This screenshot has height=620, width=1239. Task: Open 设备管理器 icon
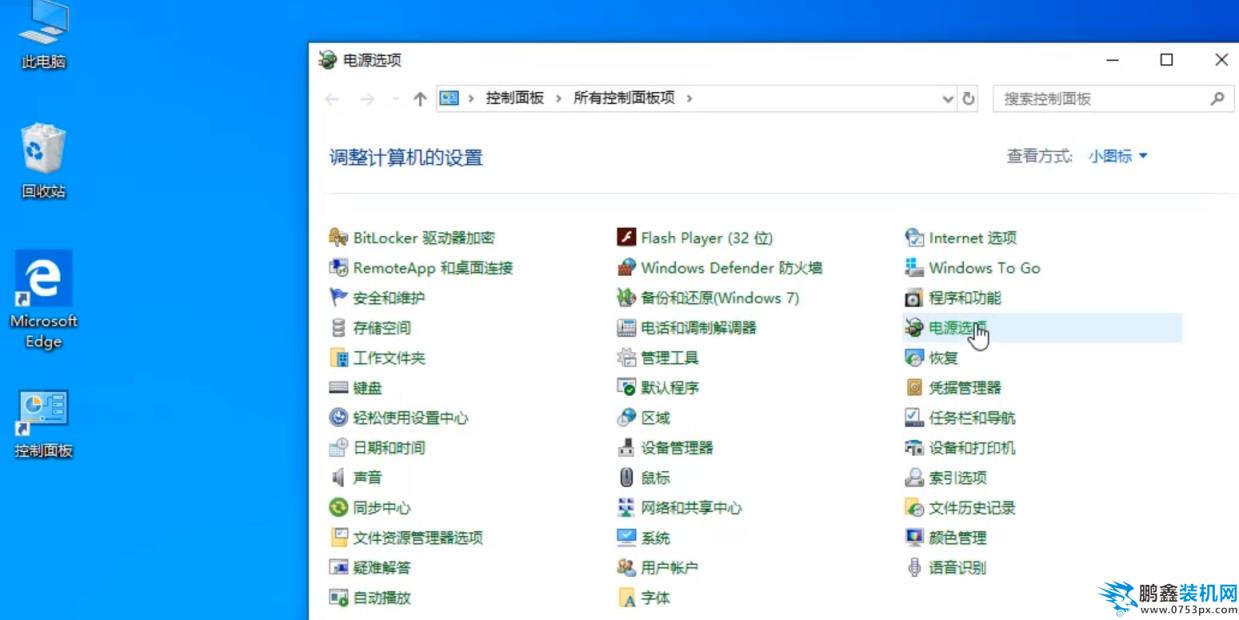pos(626,448)
